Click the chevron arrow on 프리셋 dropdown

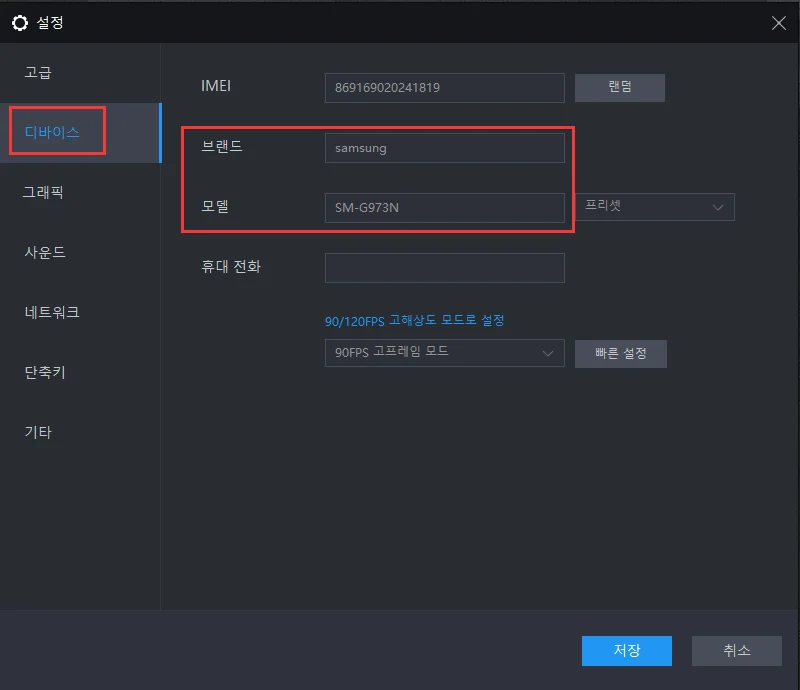tap(718, 207)
